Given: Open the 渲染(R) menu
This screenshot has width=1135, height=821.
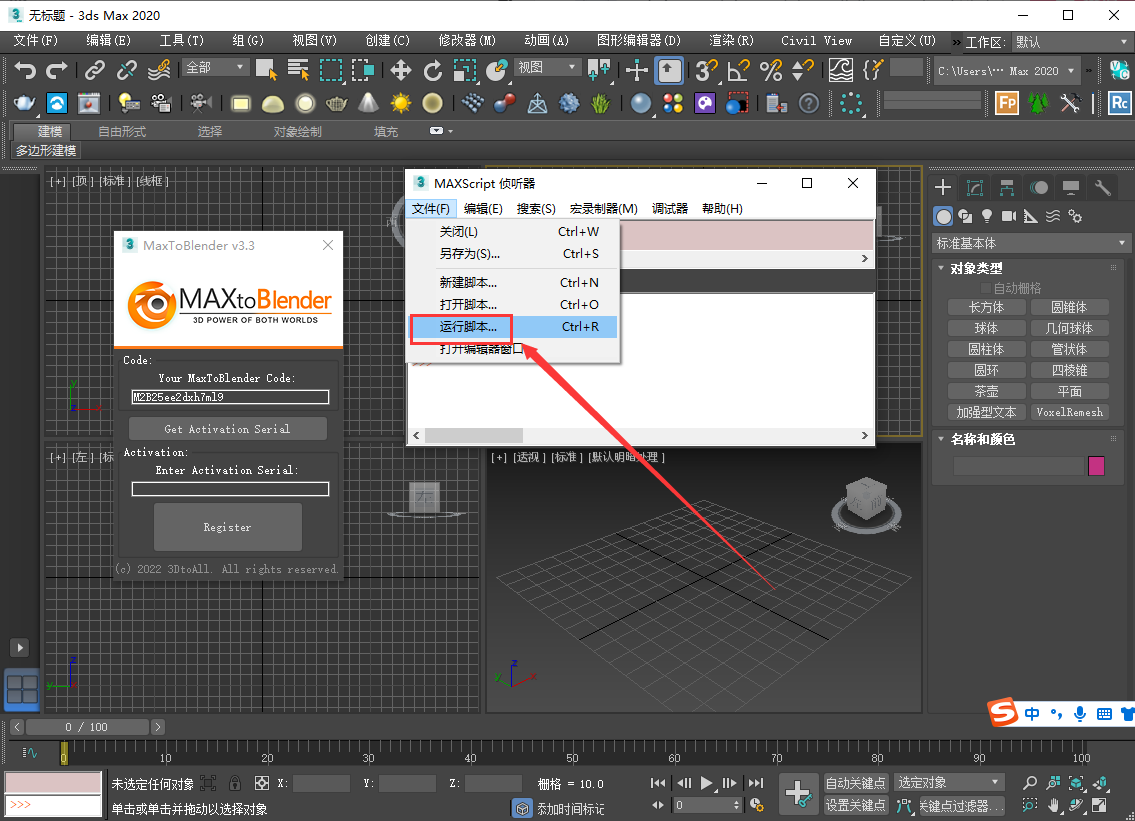Looking at the screenshot, I should [731, 41].
